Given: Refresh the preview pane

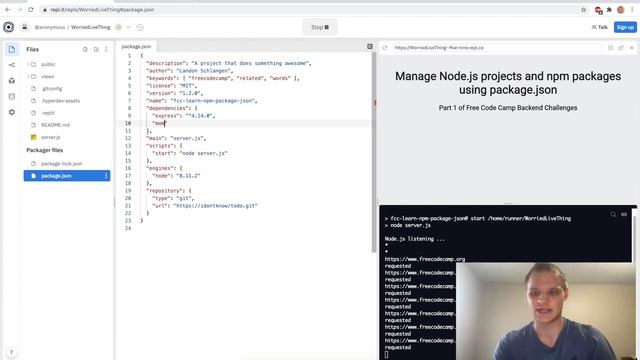Looking at the screenshot, I should 385,48.
